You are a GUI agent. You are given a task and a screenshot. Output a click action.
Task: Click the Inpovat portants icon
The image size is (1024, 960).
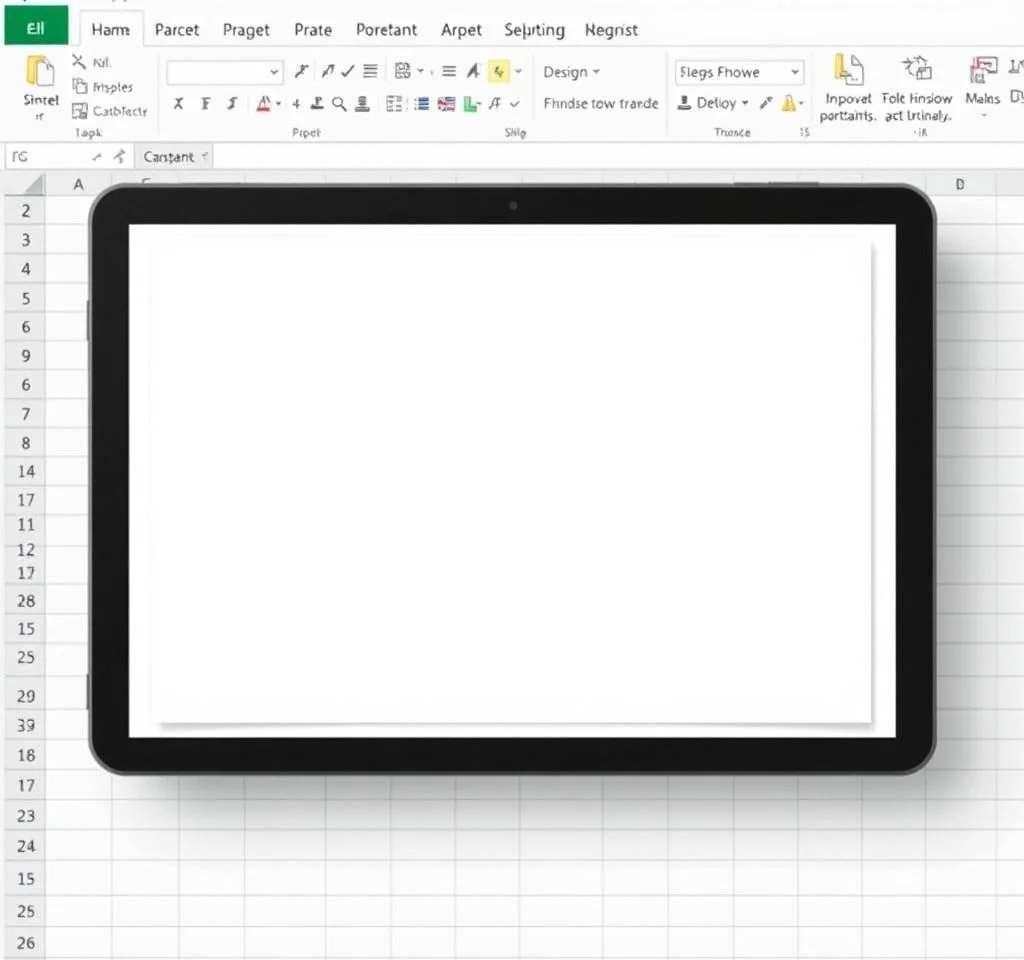[848, 70]
